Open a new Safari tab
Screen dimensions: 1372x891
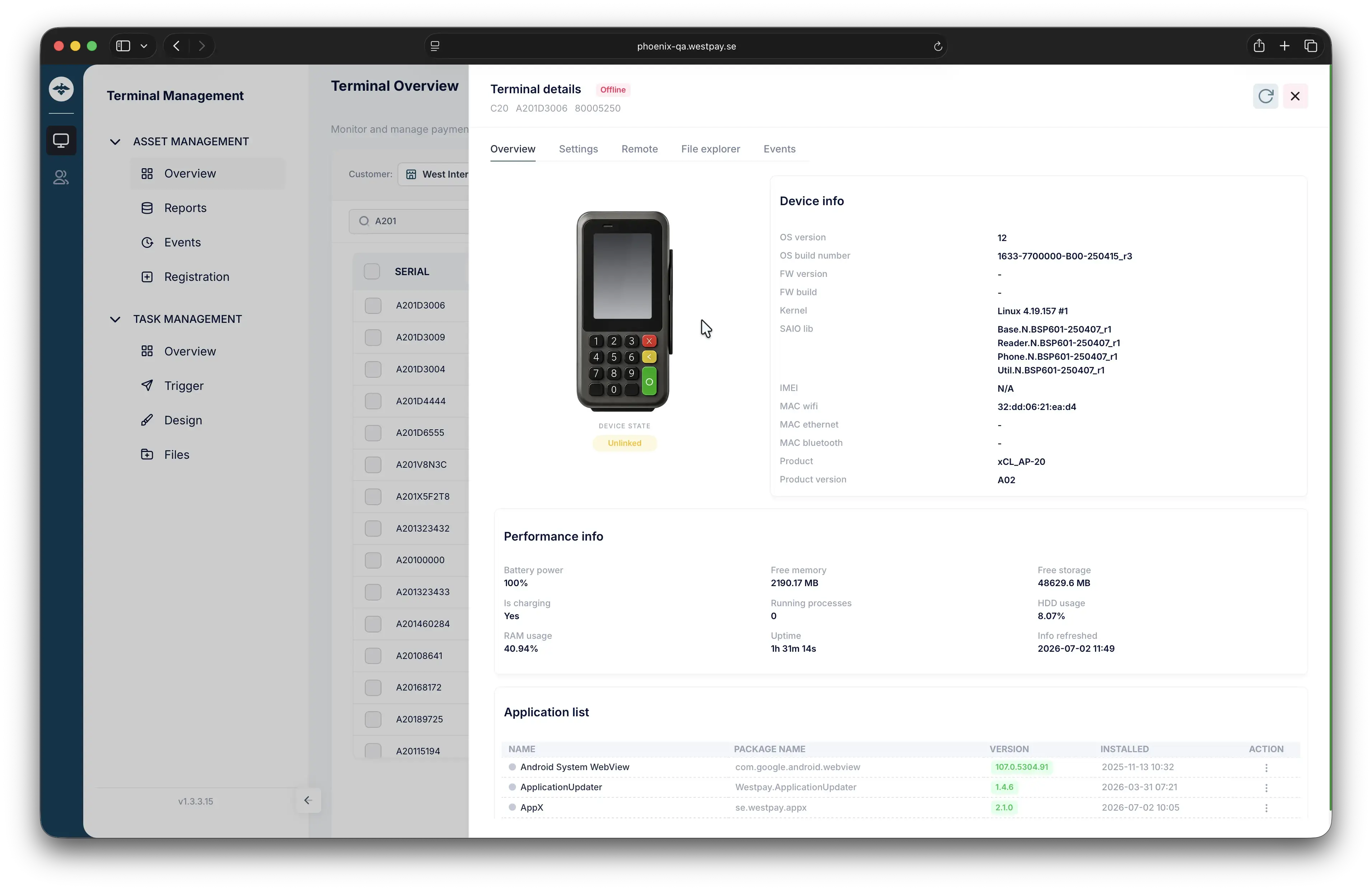[x=1285, y=46]
